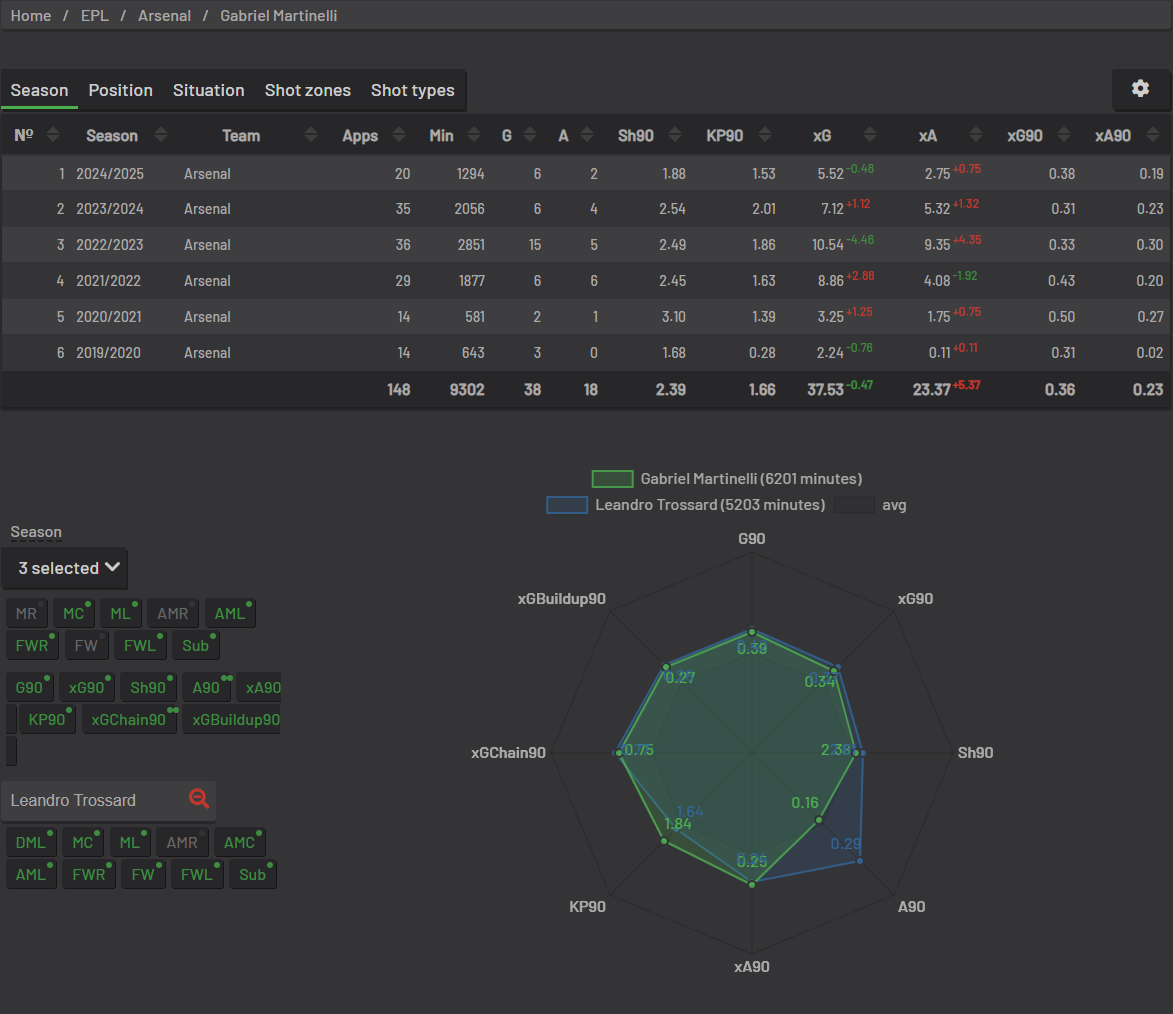Screen dimensions: 1173x1014
Task: Click the 2023/2024 season cell
Action: click(110, 209)
